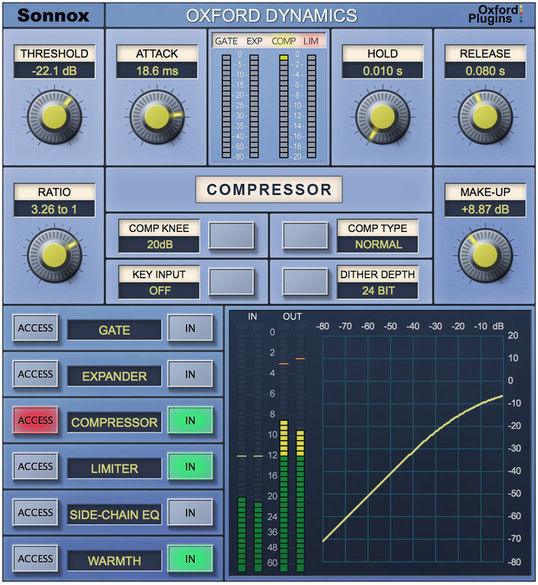
Task: Click the Hold rotary knob
Action: click(382, 117)
